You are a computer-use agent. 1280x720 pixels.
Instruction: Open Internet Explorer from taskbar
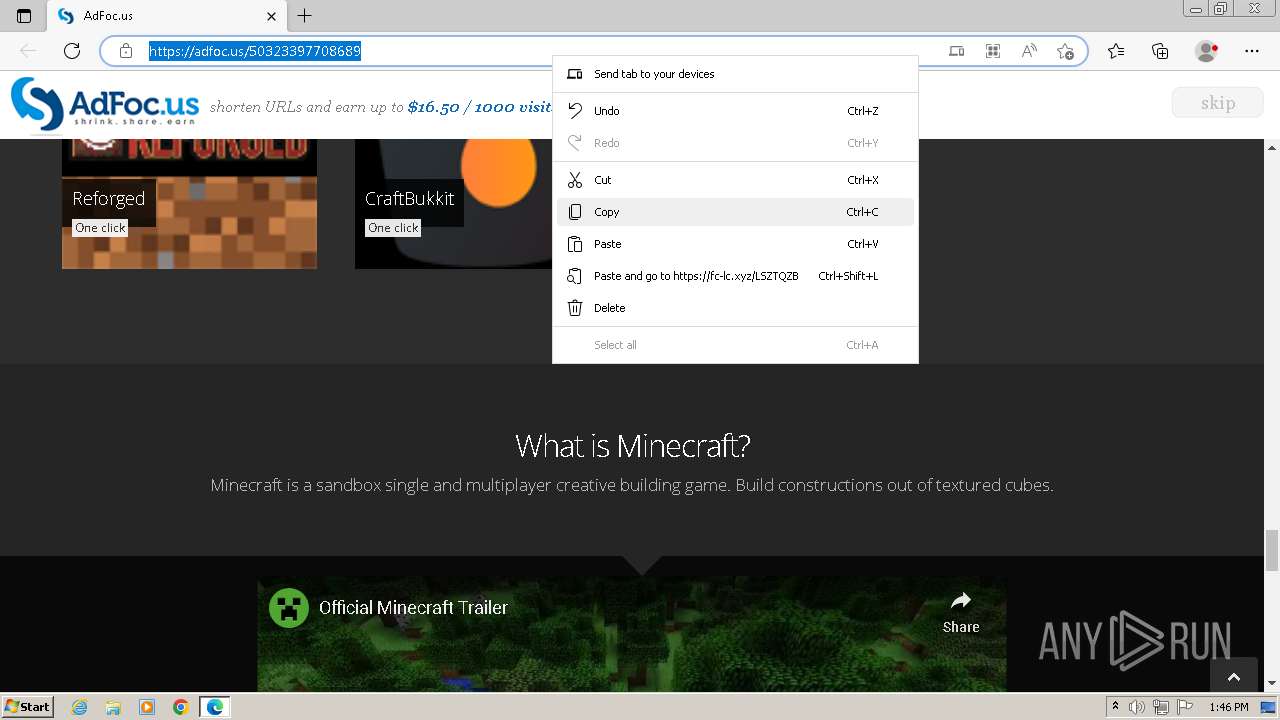click(80, 707)
